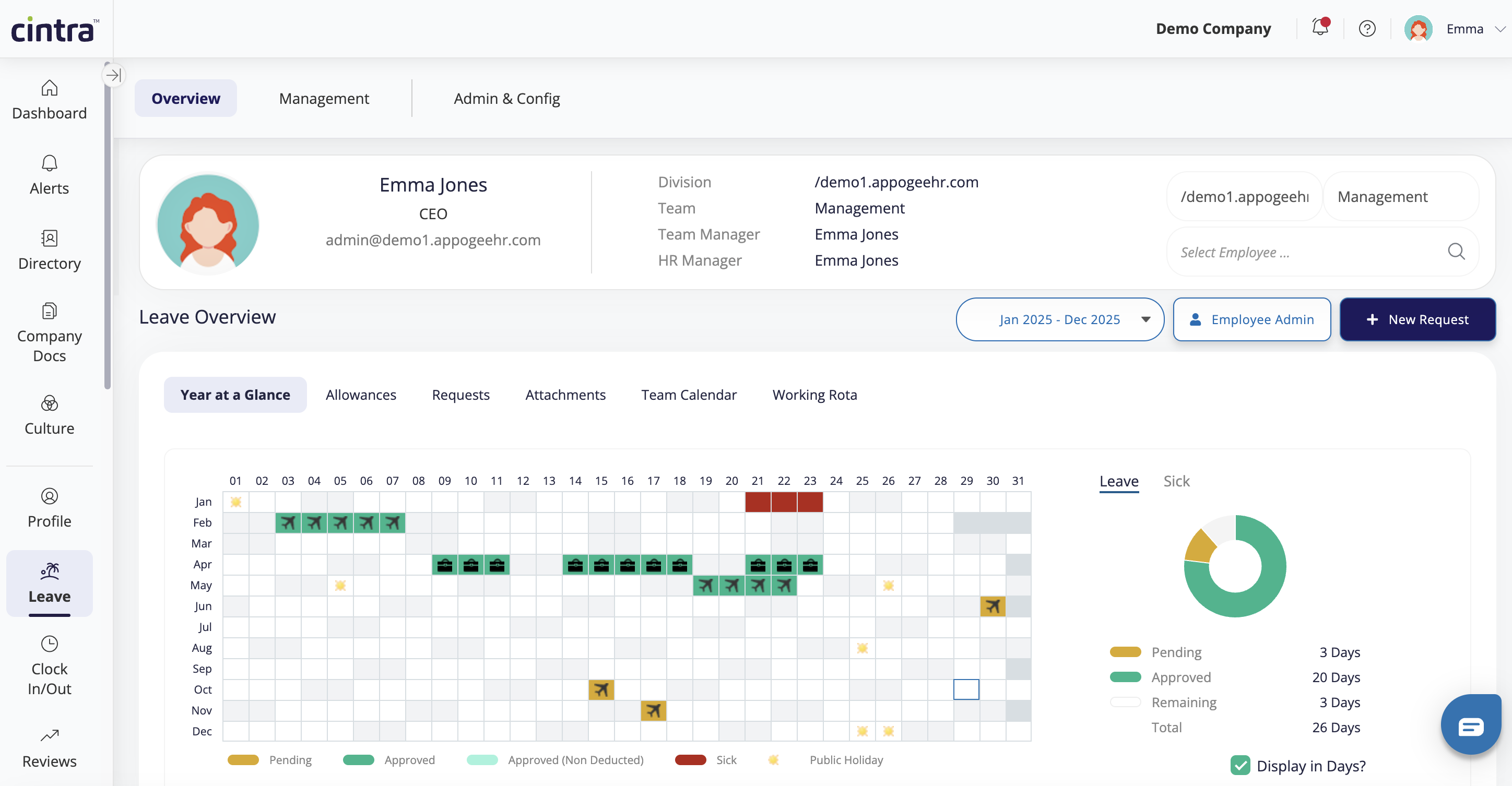This screenshot has width=1512, height=786.
Task: Expand the Jan 2025 - Dec 2025 dropdown
Action: coord(1059,319)
